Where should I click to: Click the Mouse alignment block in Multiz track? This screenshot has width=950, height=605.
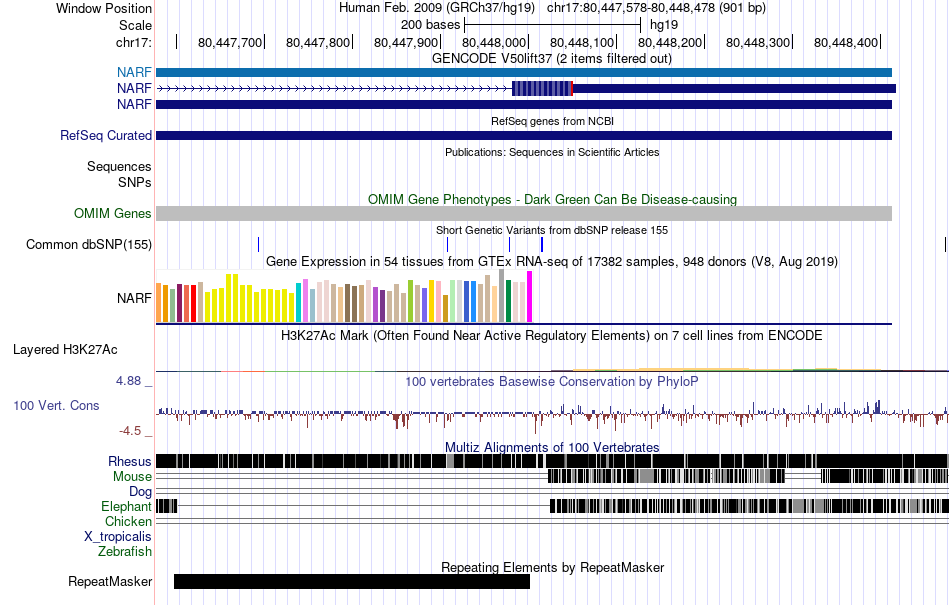(666, 476)
